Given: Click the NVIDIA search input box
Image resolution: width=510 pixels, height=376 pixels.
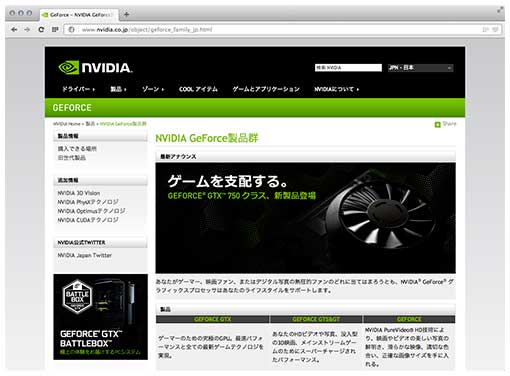Looking at the screenshot, I should pyautogui.click(x=348, y=68).
